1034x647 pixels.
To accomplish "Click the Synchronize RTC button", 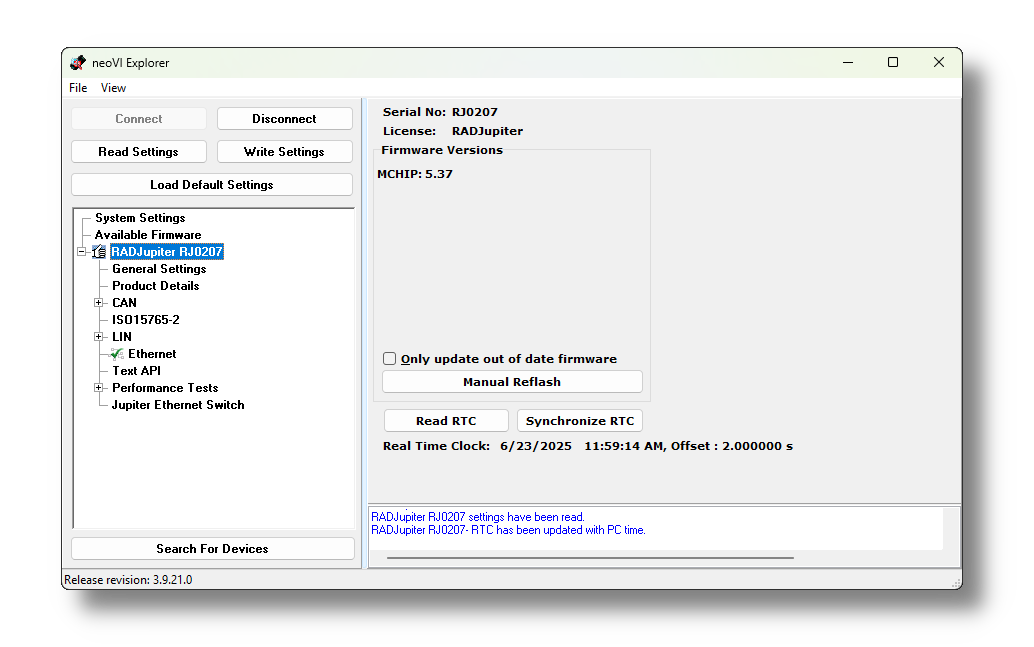I will click(x=579, y=421).
